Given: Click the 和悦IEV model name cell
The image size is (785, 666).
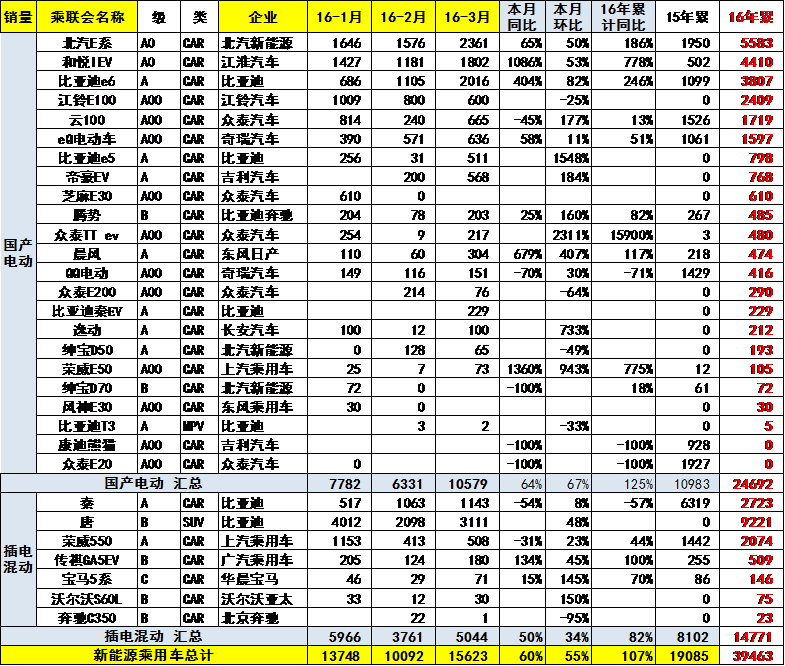Looking at the screenshot, I should pyautogui.click(x=87, y=62).
